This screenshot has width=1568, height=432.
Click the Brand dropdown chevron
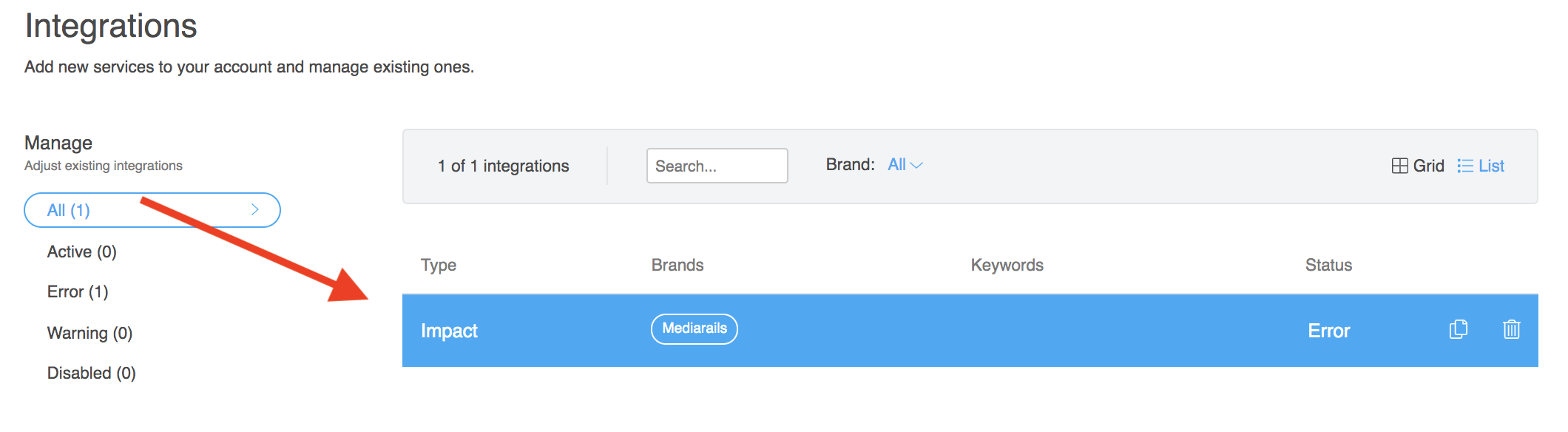coord(916,166)
